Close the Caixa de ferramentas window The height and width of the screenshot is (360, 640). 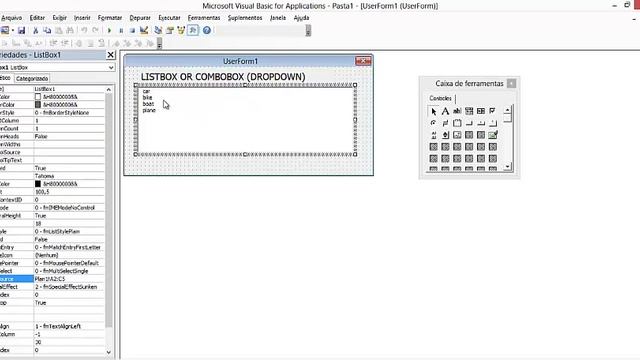(x=511, y=83)
